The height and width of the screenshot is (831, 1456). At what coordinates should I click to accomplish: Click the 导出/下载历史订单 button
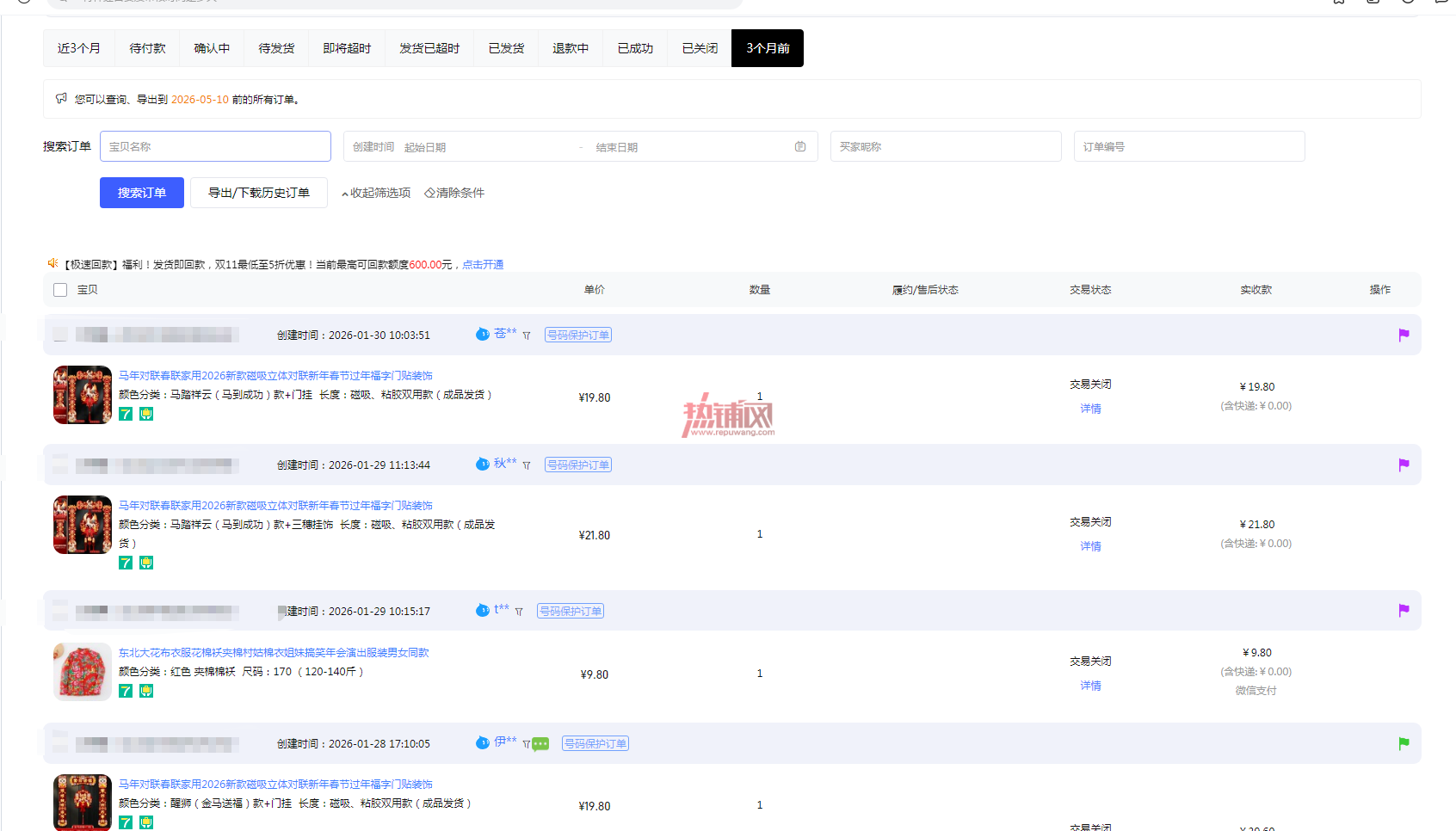pyautogui.click(x=259, y=193)
